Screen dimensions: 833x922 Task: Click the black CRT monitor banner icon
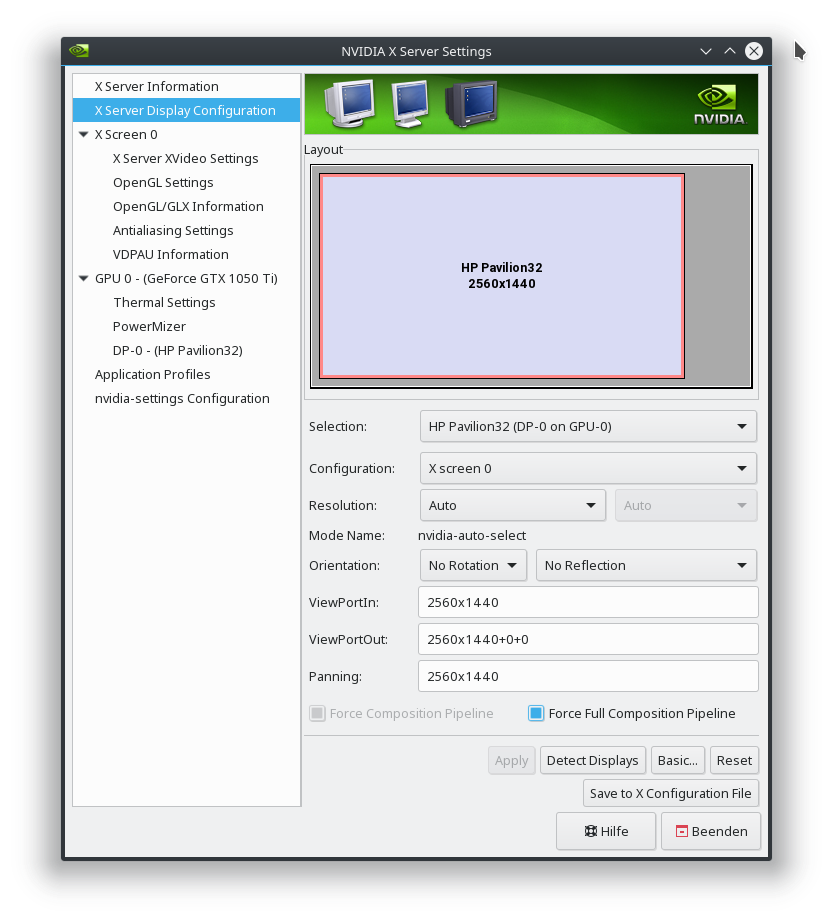pyautogui.click(x=471, y=103)
